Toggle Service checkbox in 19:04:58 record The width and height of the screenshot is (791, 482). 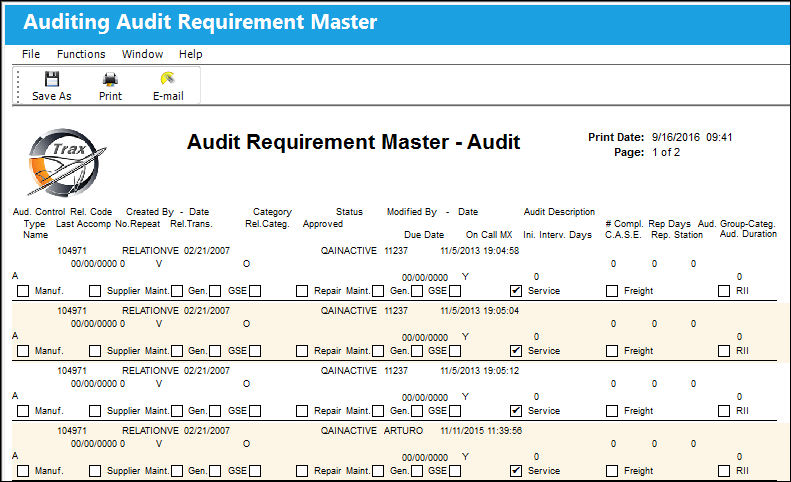516,291
